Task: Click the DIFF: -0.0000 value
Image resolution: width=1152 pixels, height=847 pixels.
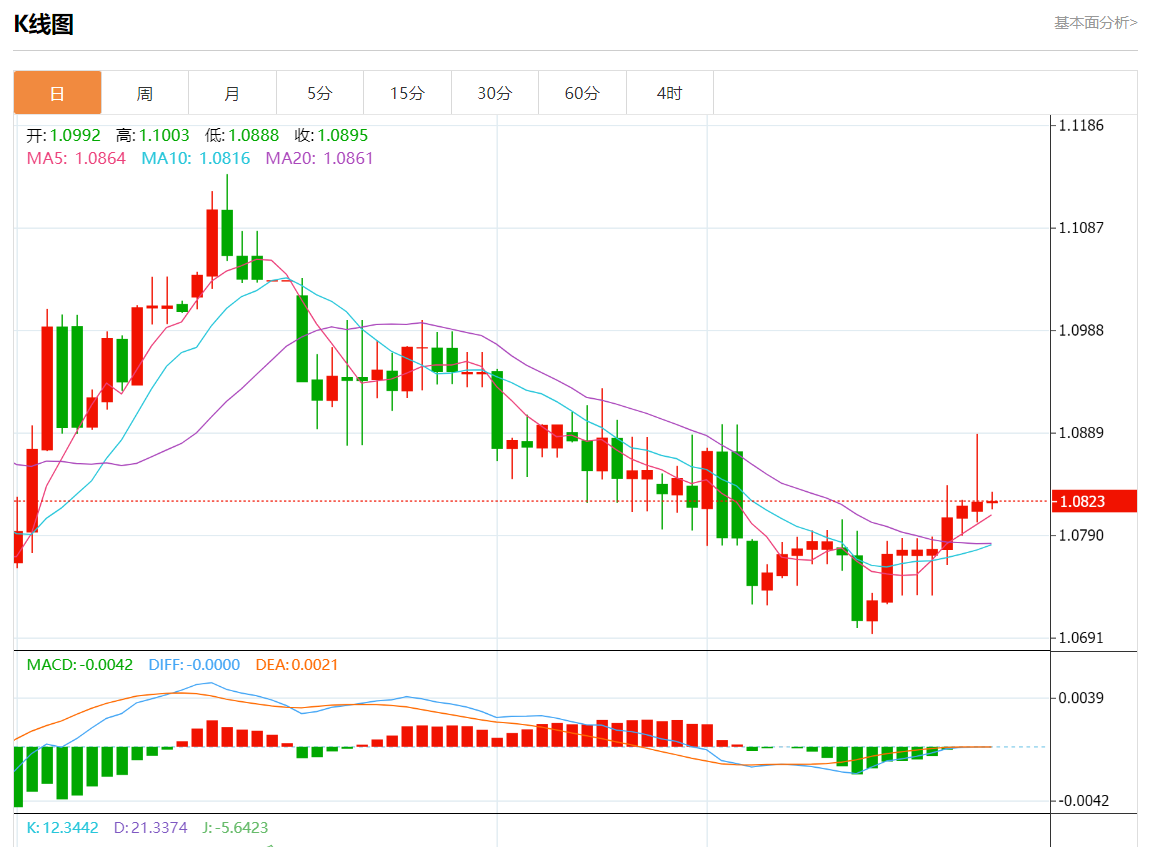Action: (x=194, y=665)
